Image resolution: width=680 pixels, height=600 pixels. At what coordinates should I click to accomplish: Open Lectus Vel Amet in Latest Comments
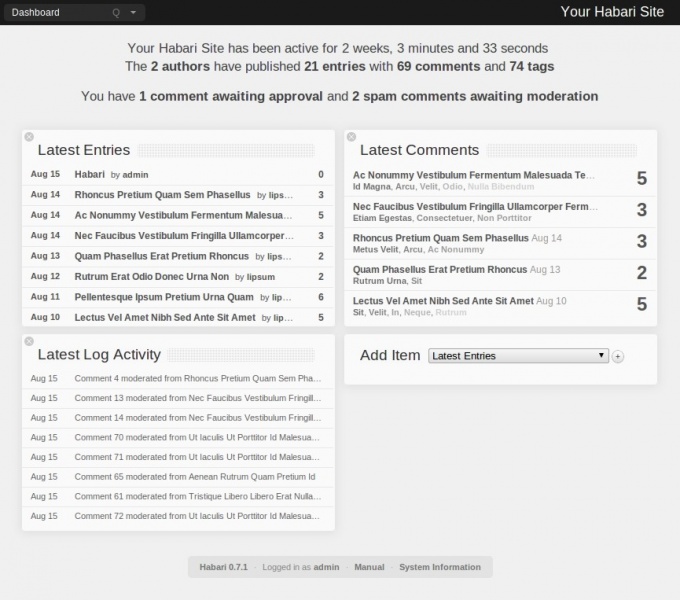[443, 301]
